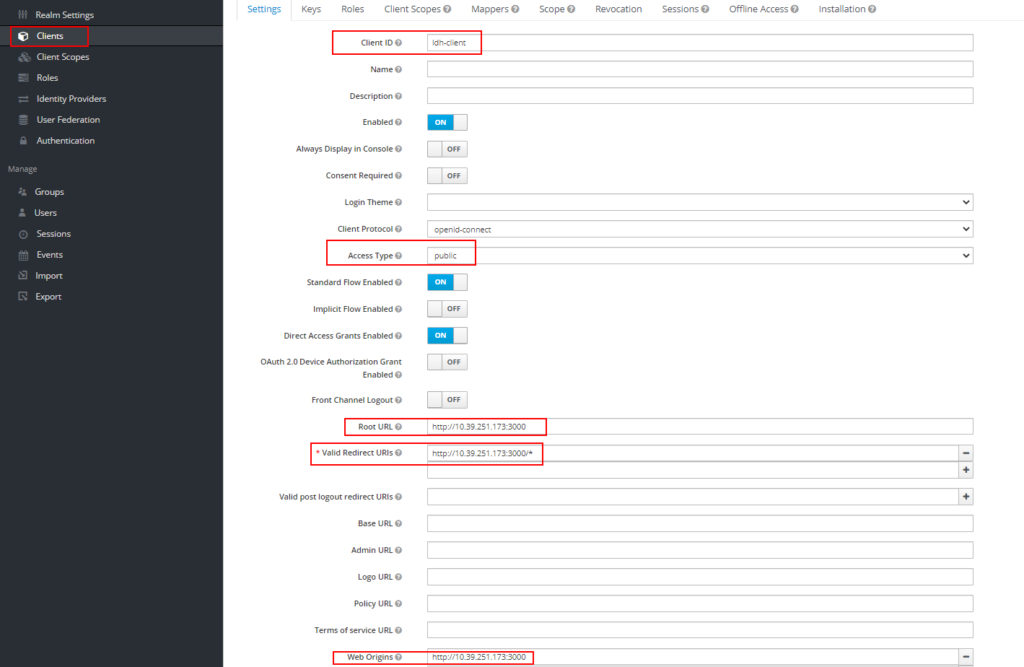Navigate to User Federation
1024x667 pixels.
(67, 119)
